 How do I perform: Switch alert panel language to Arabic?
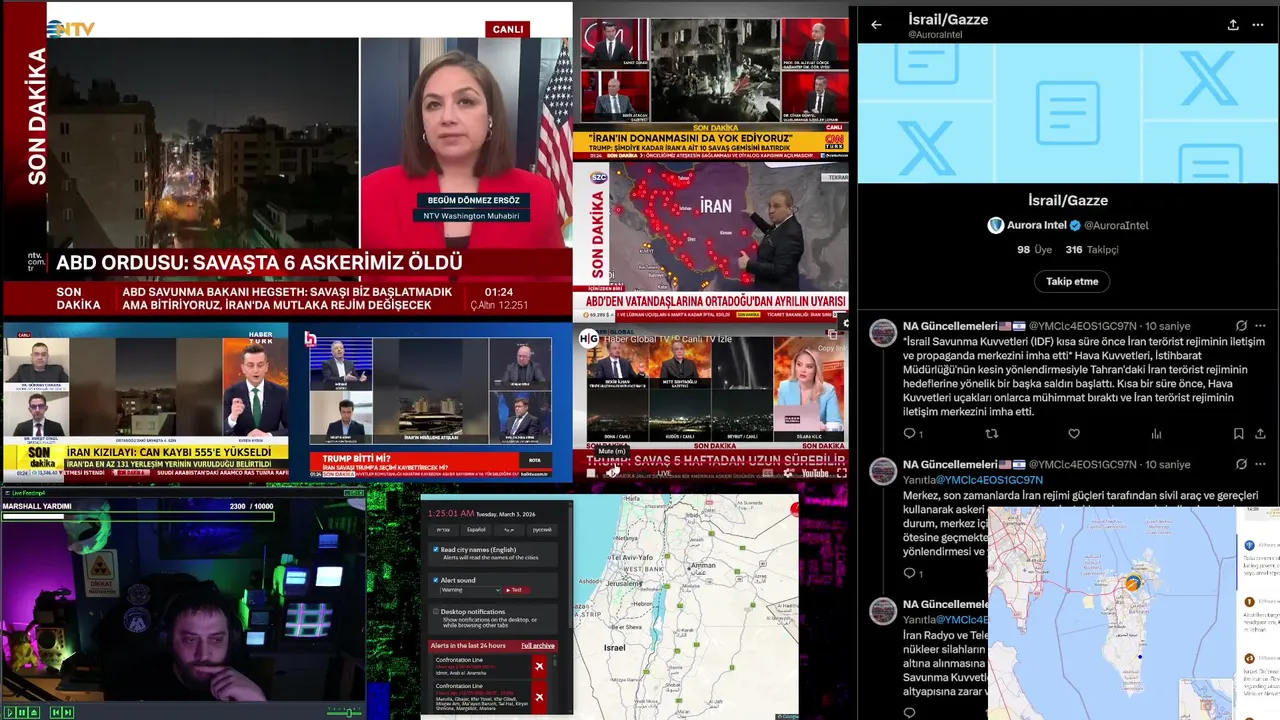[509, 530]
